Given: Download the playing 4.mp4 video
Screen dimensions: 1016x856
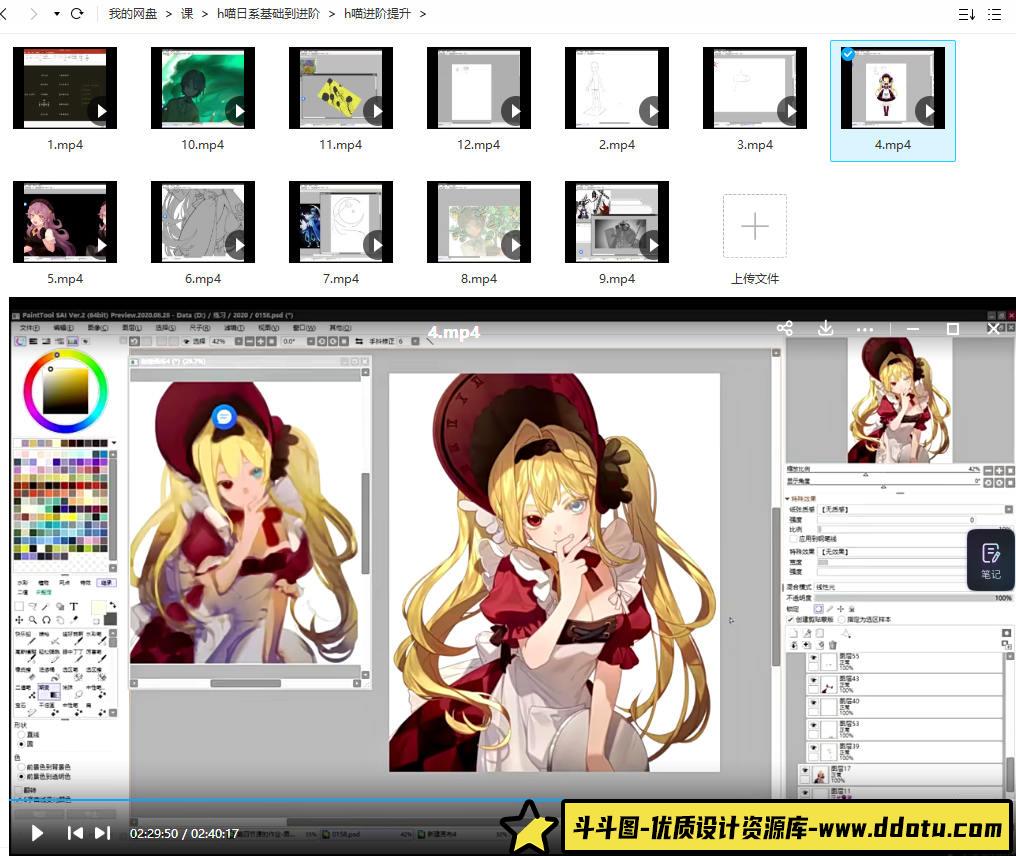Looking at the screenshot, I should (x=826, y=329).
